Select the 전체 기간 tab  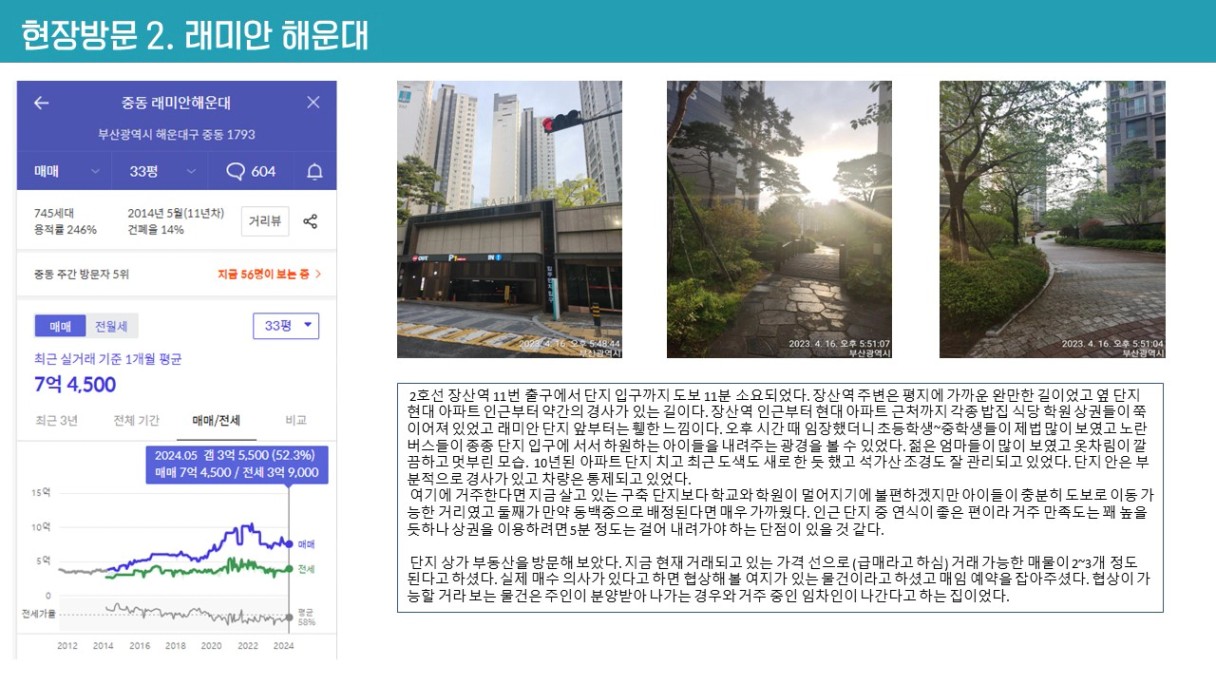(x=136, y=420)
